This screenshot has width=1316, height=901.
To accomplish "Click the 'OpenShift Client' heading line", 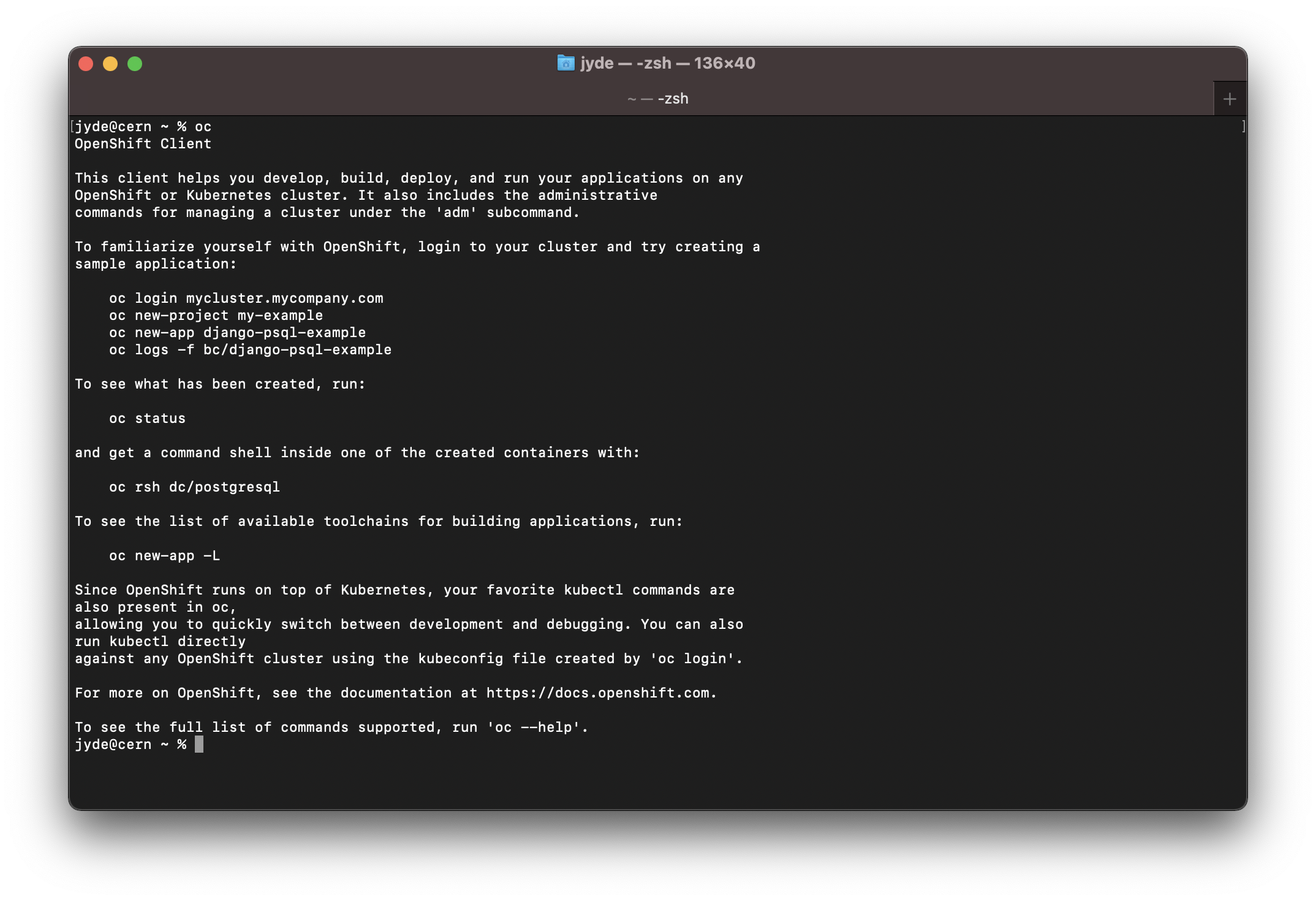I will tap(143, 144).
